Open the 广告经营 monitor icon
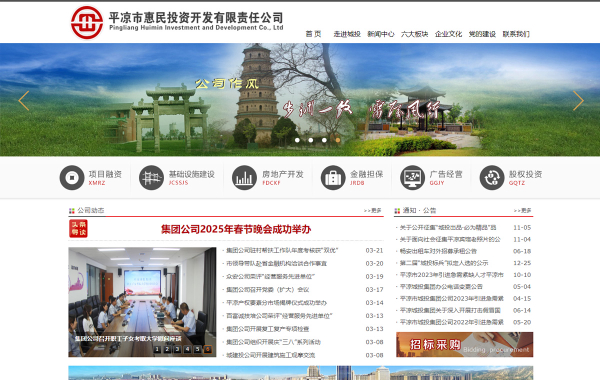This screenshot has height=380, width=600. click(x=412, y=178)
